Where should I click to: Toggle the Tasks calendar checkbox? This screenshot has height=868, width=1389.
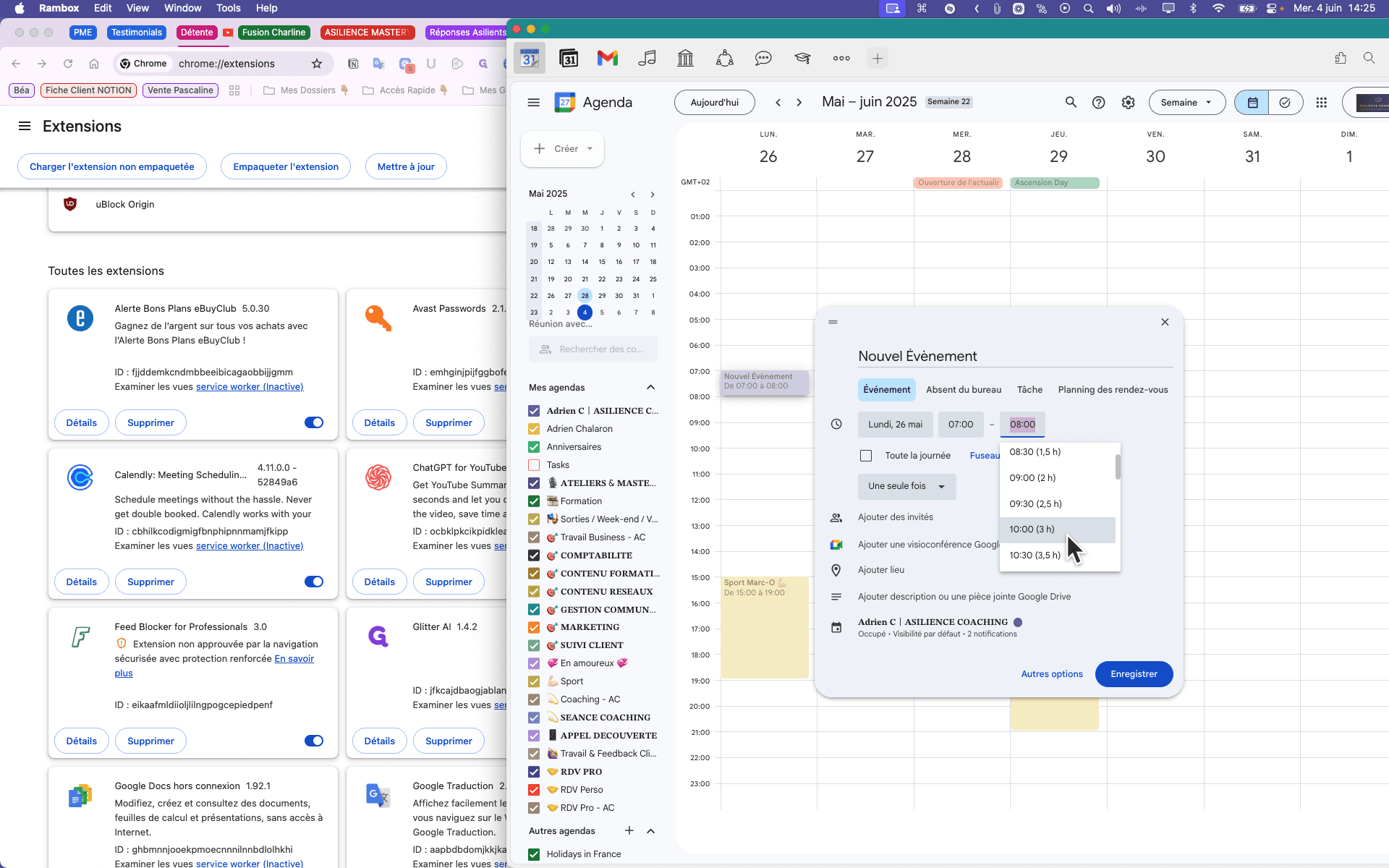[534, 465]
